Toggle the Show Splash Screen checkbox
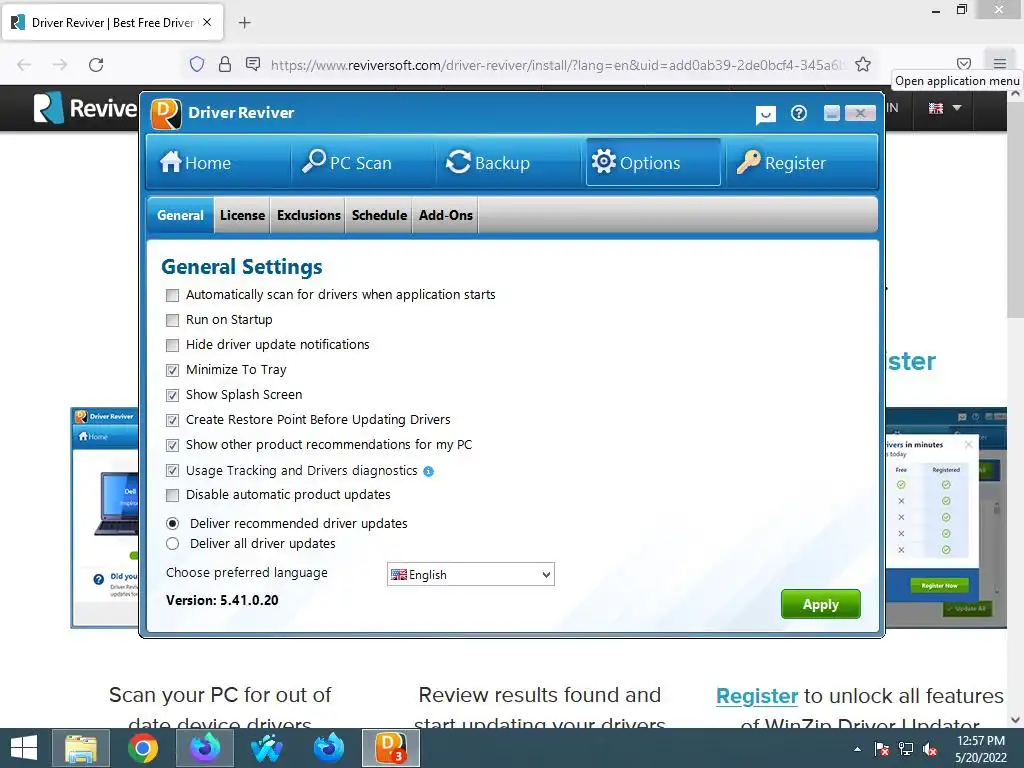The image size is (1024, 768). (x=172, y=395)
